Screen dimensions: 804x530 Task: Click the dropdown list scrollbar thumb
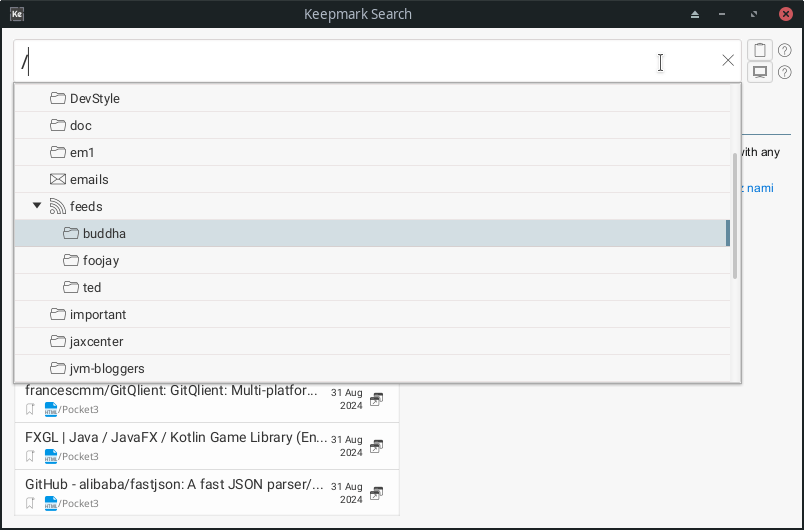[x=735, y=215]
